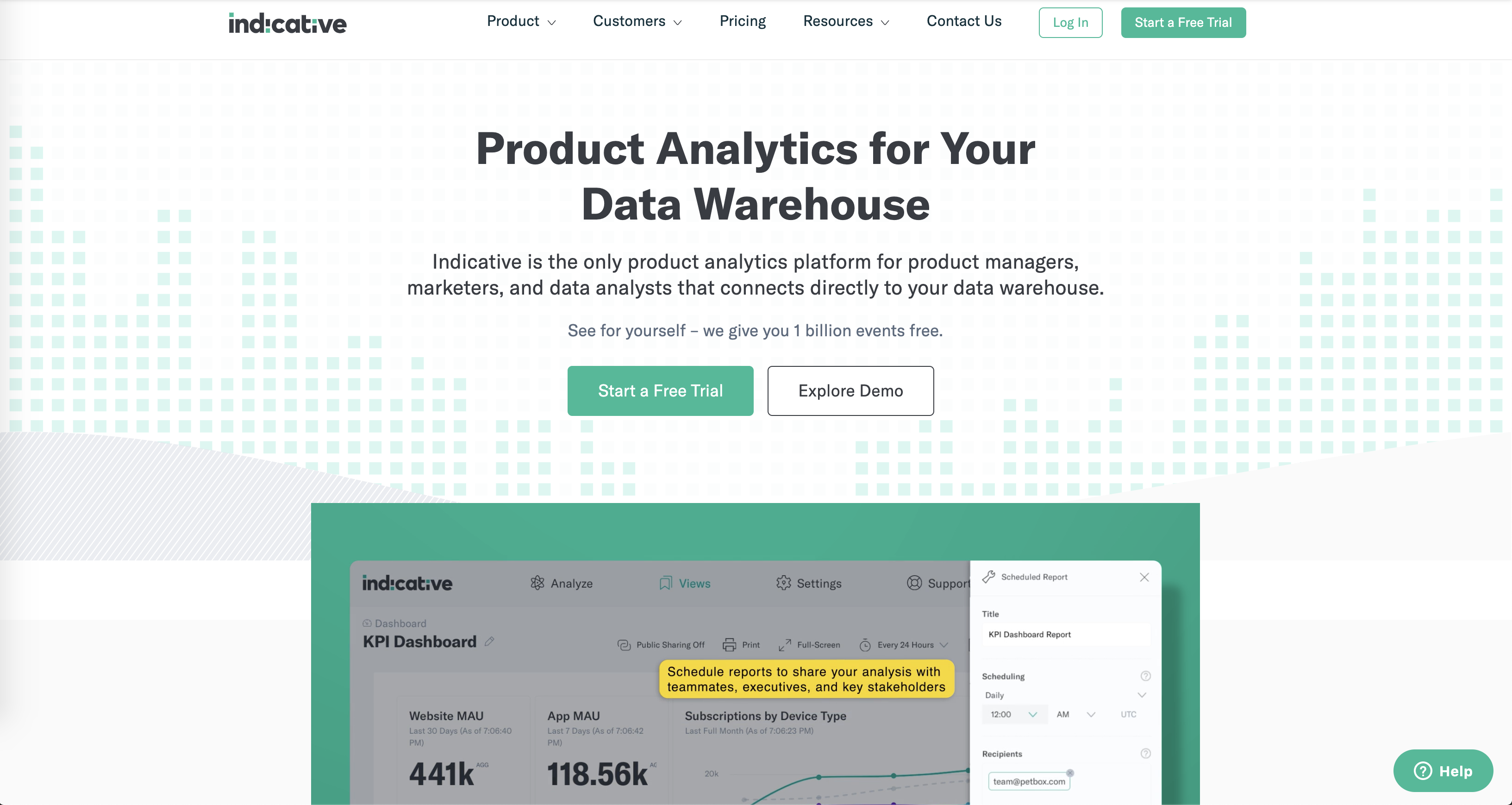Click the Explore Demo button
Viewport: 1512px width, 805px height.
850,390
